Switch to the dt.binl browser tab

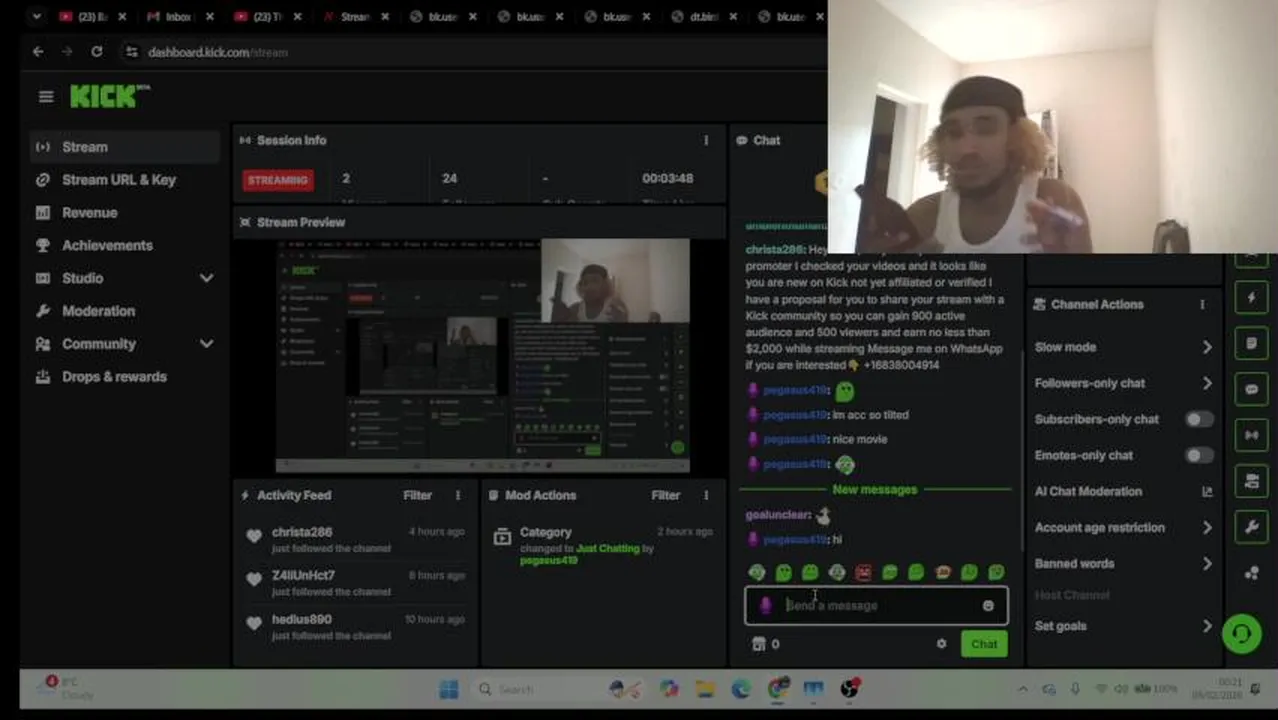[704, 17]
